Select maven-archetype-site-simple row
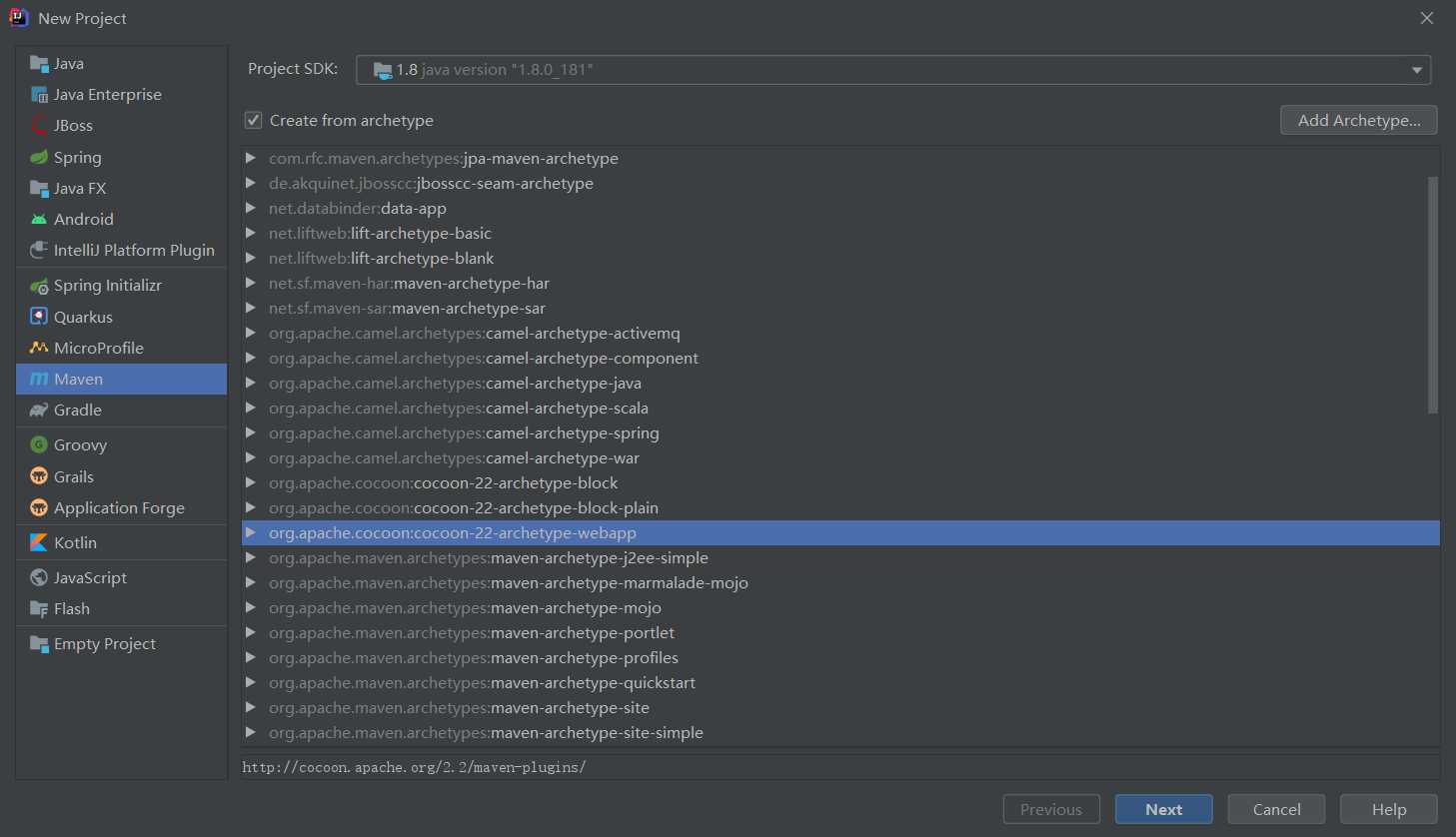Screen dimensions: 1456x837 840,732
